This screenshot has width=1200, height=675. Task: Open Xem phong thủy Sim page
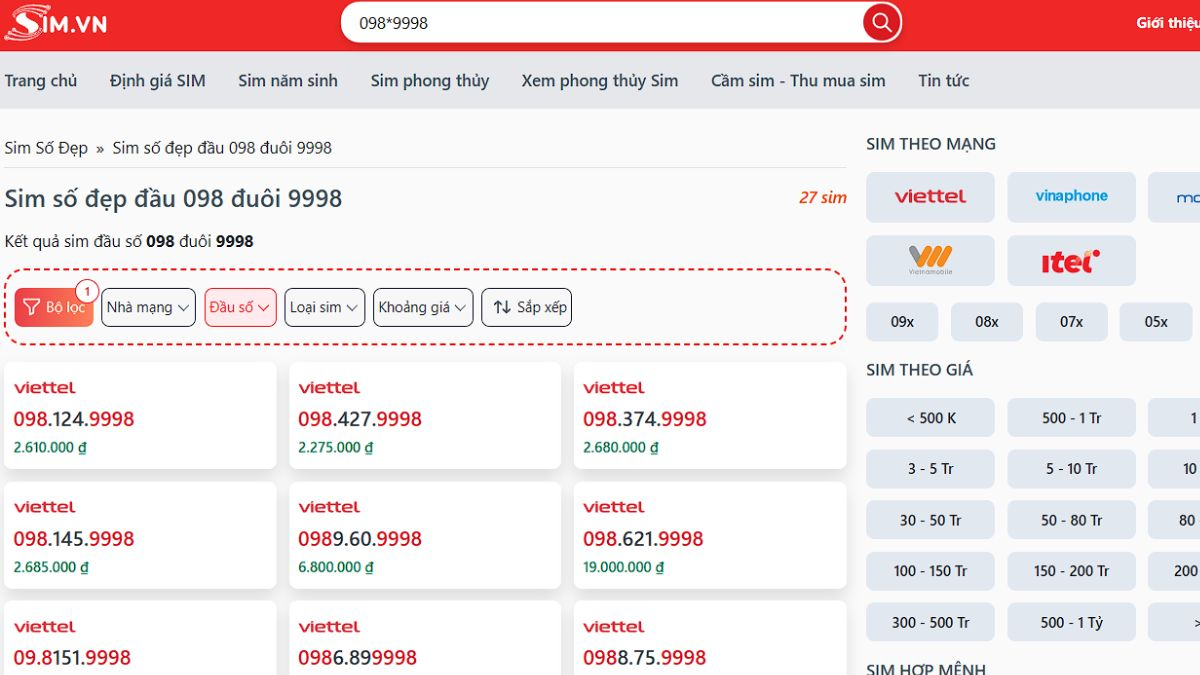point(600,80)
